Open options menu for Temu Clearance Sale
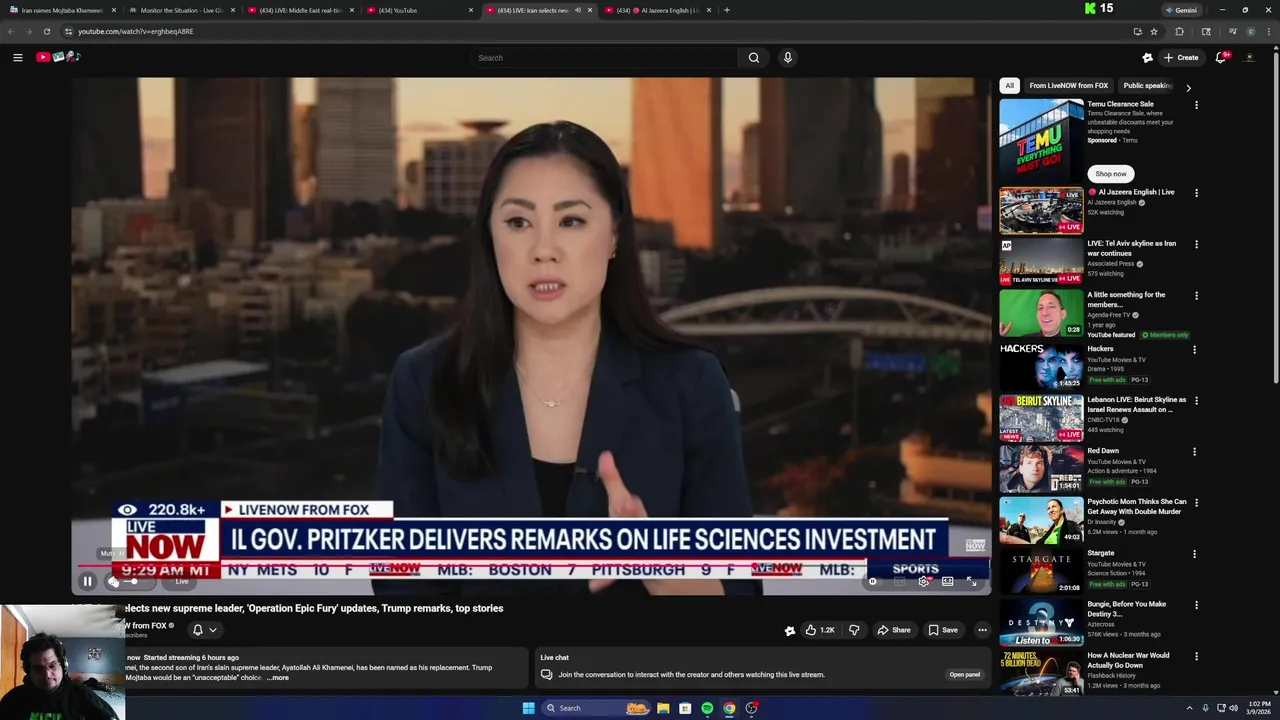The width and height of the screenshot is (1280, 720). point(1196,105)
